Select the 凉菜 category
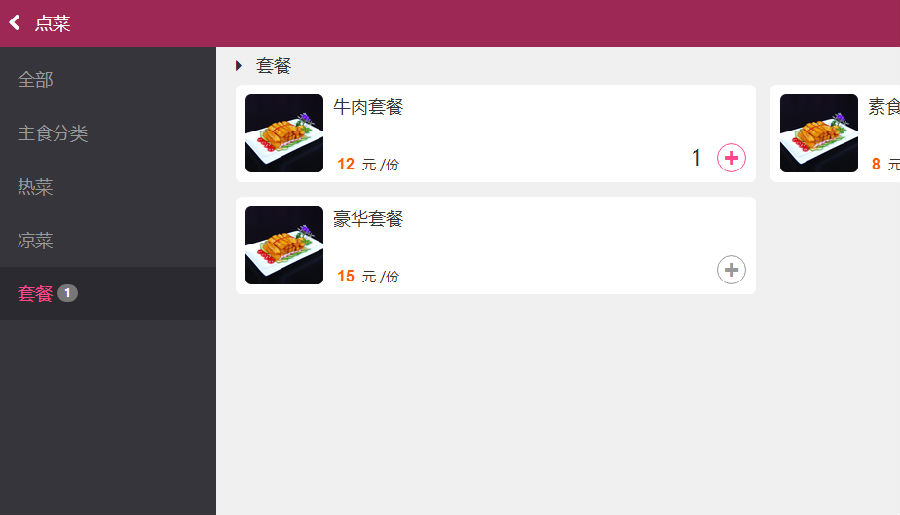This screenshot has height=515, width=900. point(36,240)
